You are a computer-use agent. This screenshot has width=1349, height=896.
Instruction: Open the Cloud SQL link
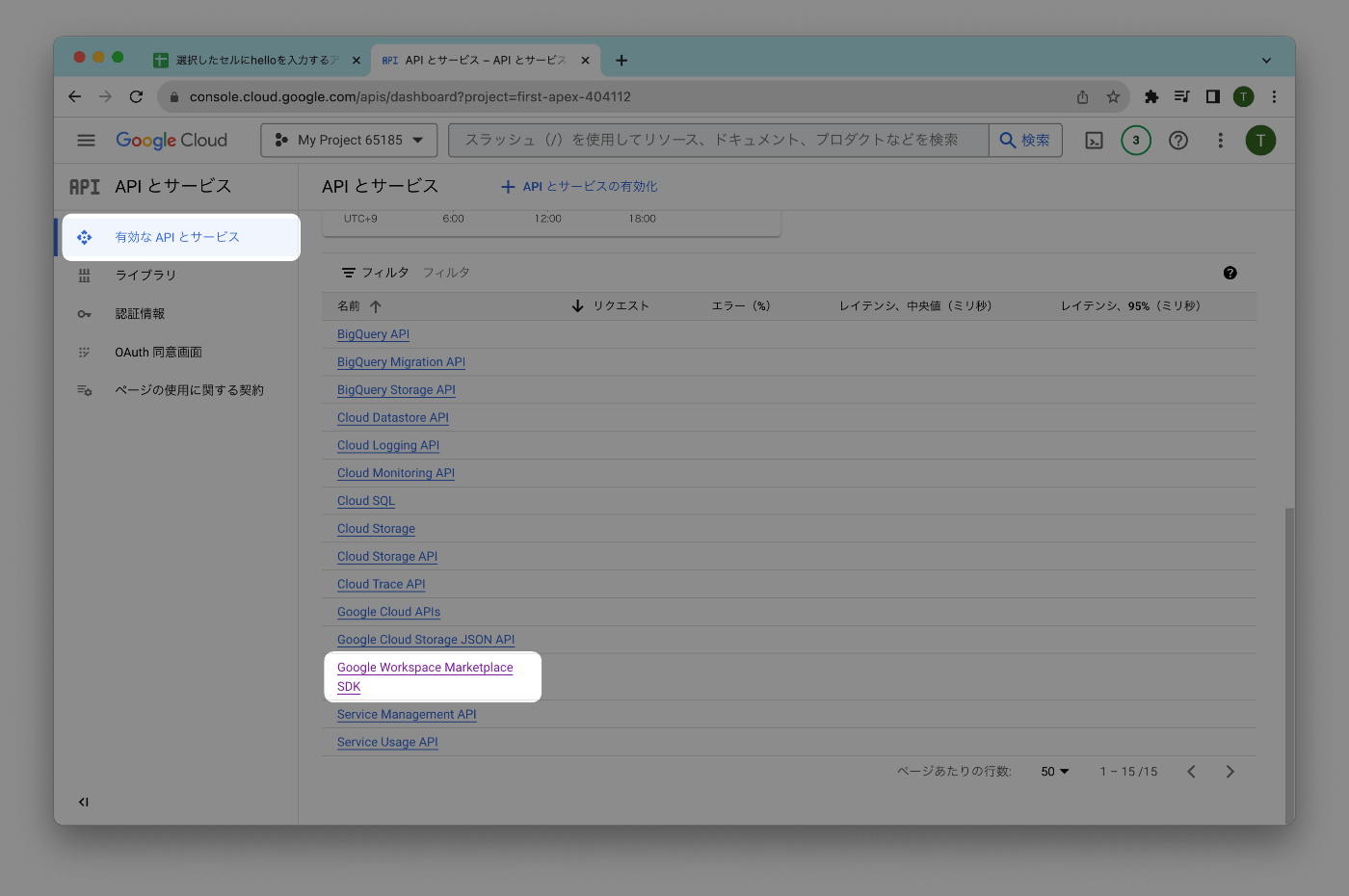[x=366, y=501]
